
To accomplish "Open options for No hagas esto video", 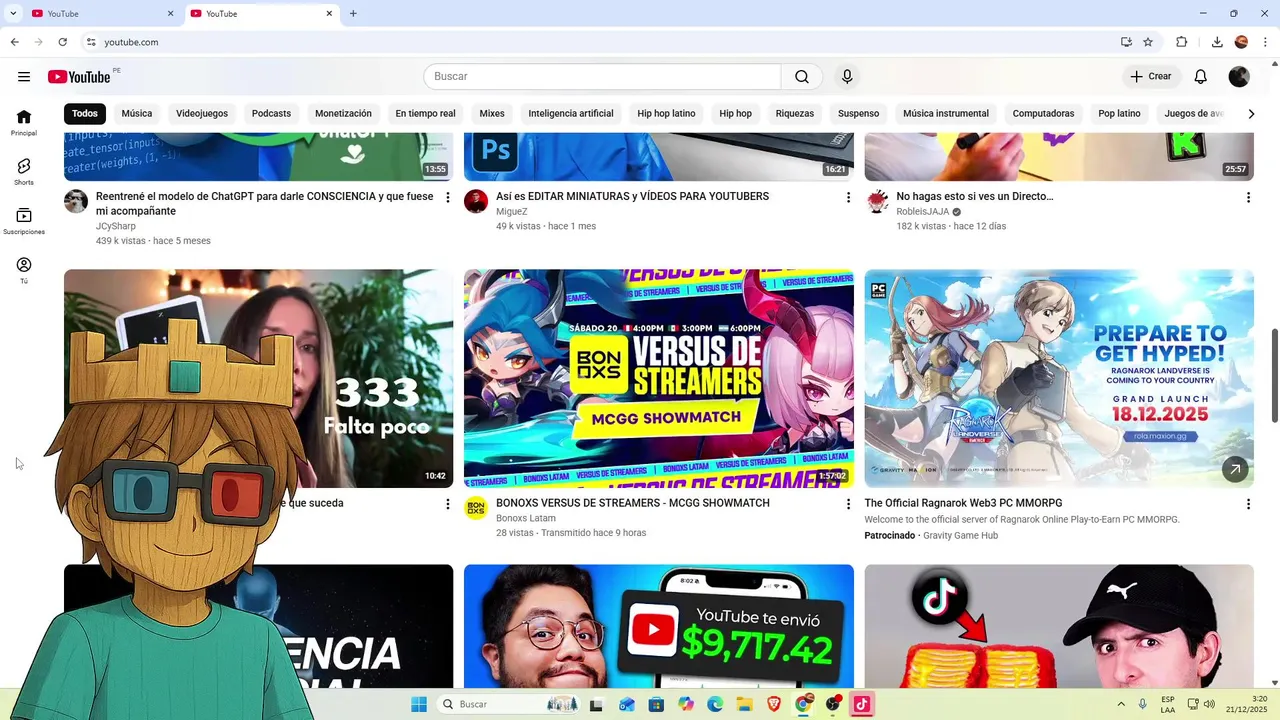I will (1248, 198).
